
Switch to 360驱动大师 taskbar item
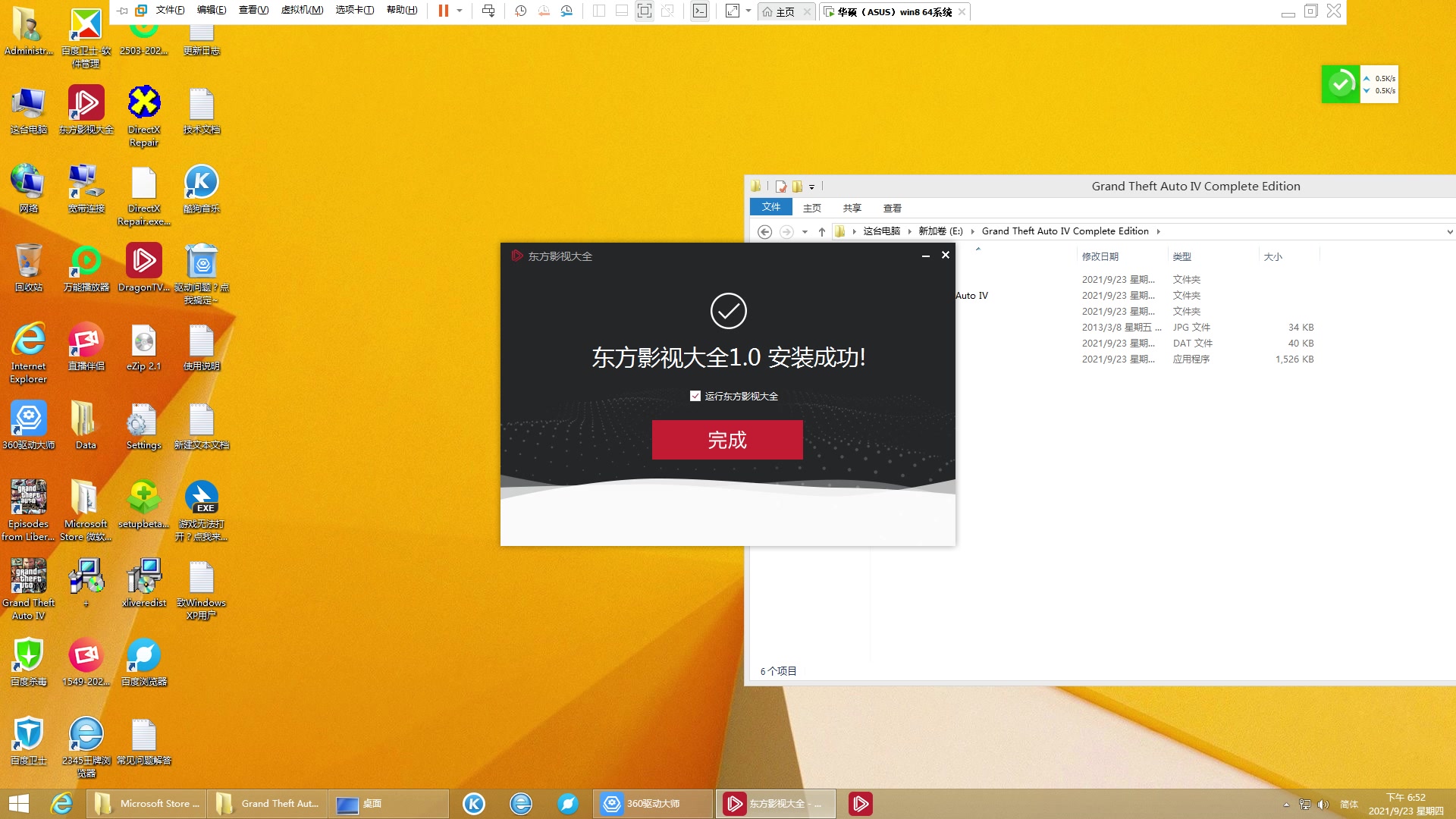[x=651, y=804]
